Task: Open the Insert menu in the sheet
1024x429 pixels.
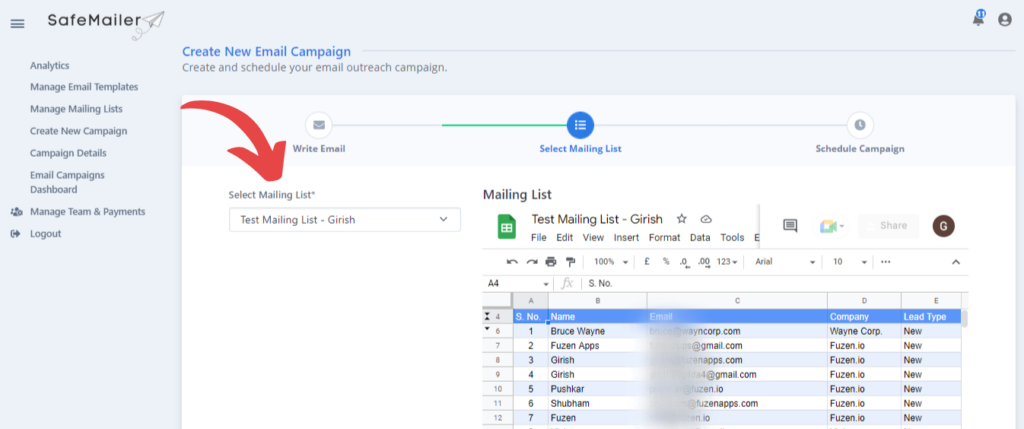Action: pos(626,238)
